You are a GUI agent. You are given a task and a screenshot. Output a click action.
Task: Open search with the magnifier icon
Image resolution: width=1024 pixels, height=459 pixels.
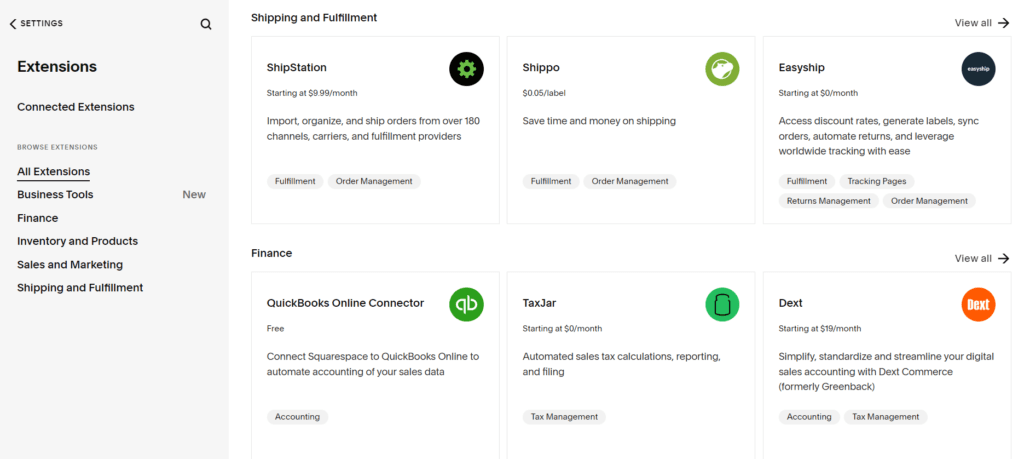coord(206,24)
